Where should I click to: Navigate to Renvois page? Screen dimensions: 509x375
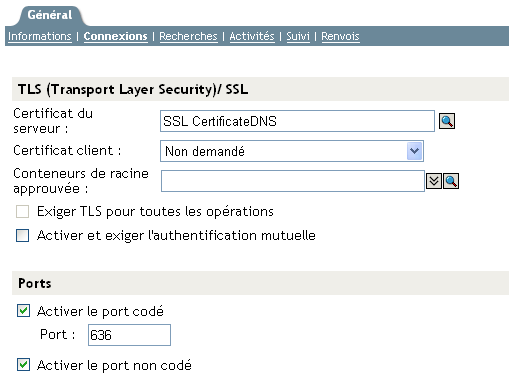pyautogui.click(x=340, y=36)
